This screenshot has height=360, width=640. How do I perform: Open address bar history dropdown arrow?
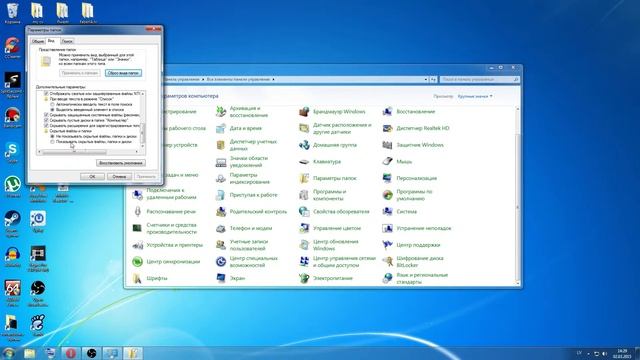[426, 79]
